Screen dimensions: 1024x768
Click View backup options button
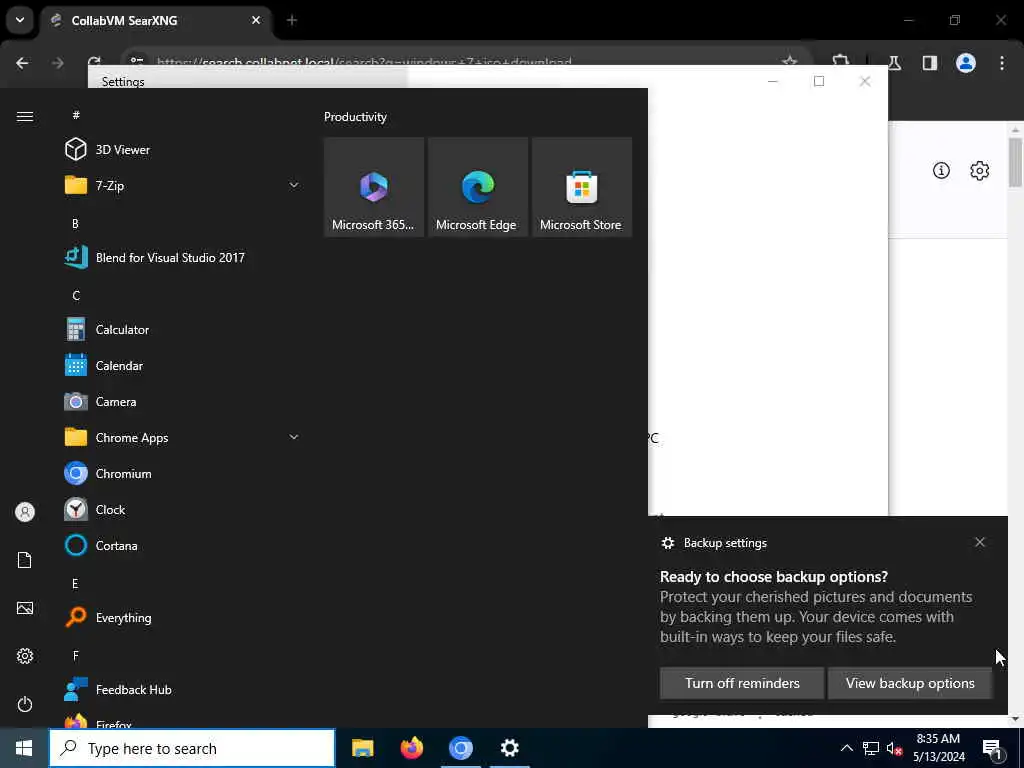coord(910,683)
